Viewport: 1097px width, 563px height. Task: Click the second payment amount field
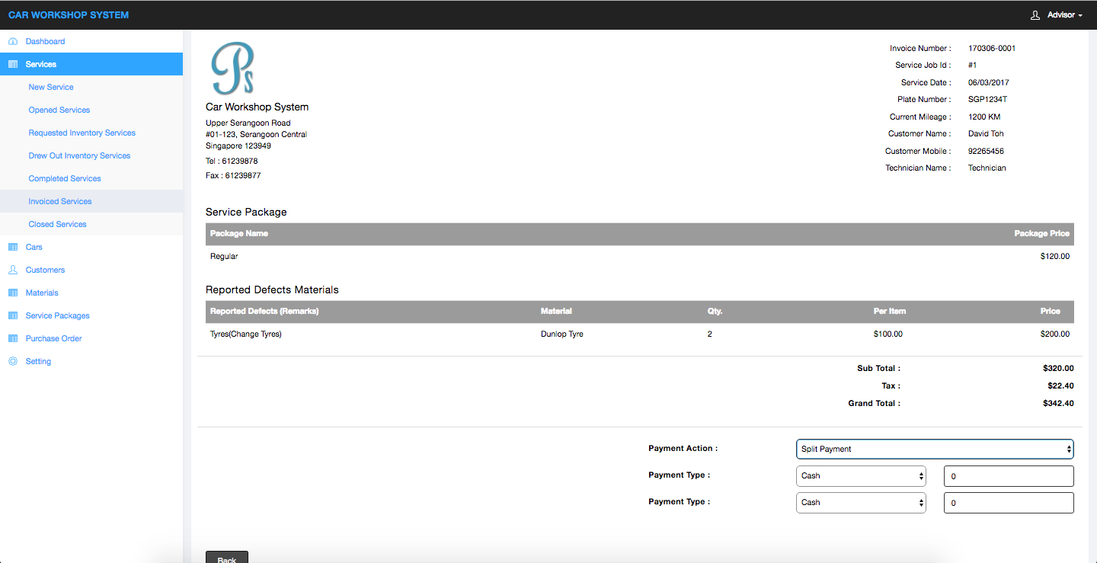coord(1008,503)
